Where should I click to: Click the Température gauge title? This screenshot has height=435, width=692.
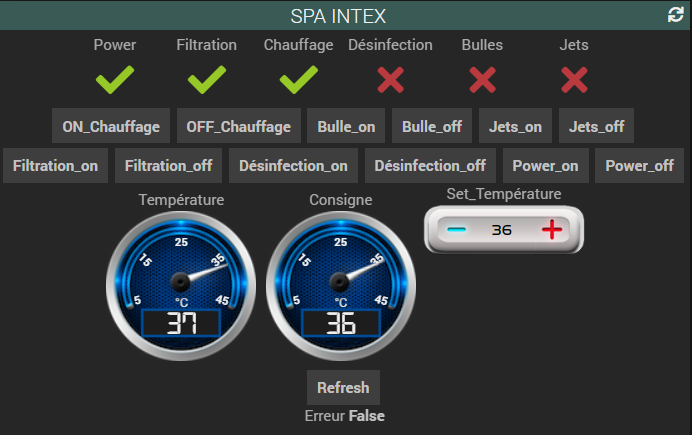(x=181, y=200)
